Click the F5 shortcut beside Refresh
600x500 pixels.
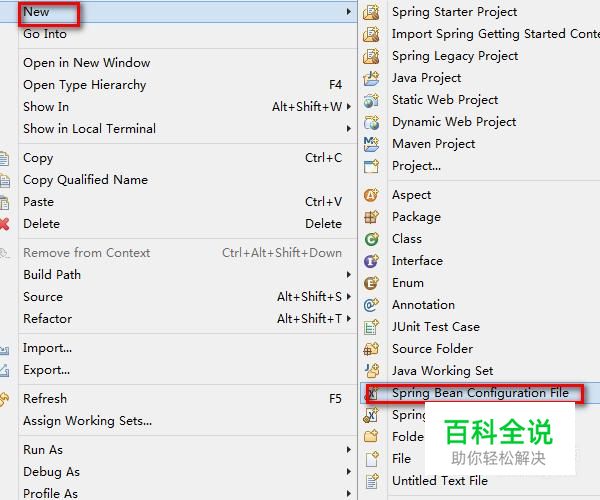coord(335,399)
